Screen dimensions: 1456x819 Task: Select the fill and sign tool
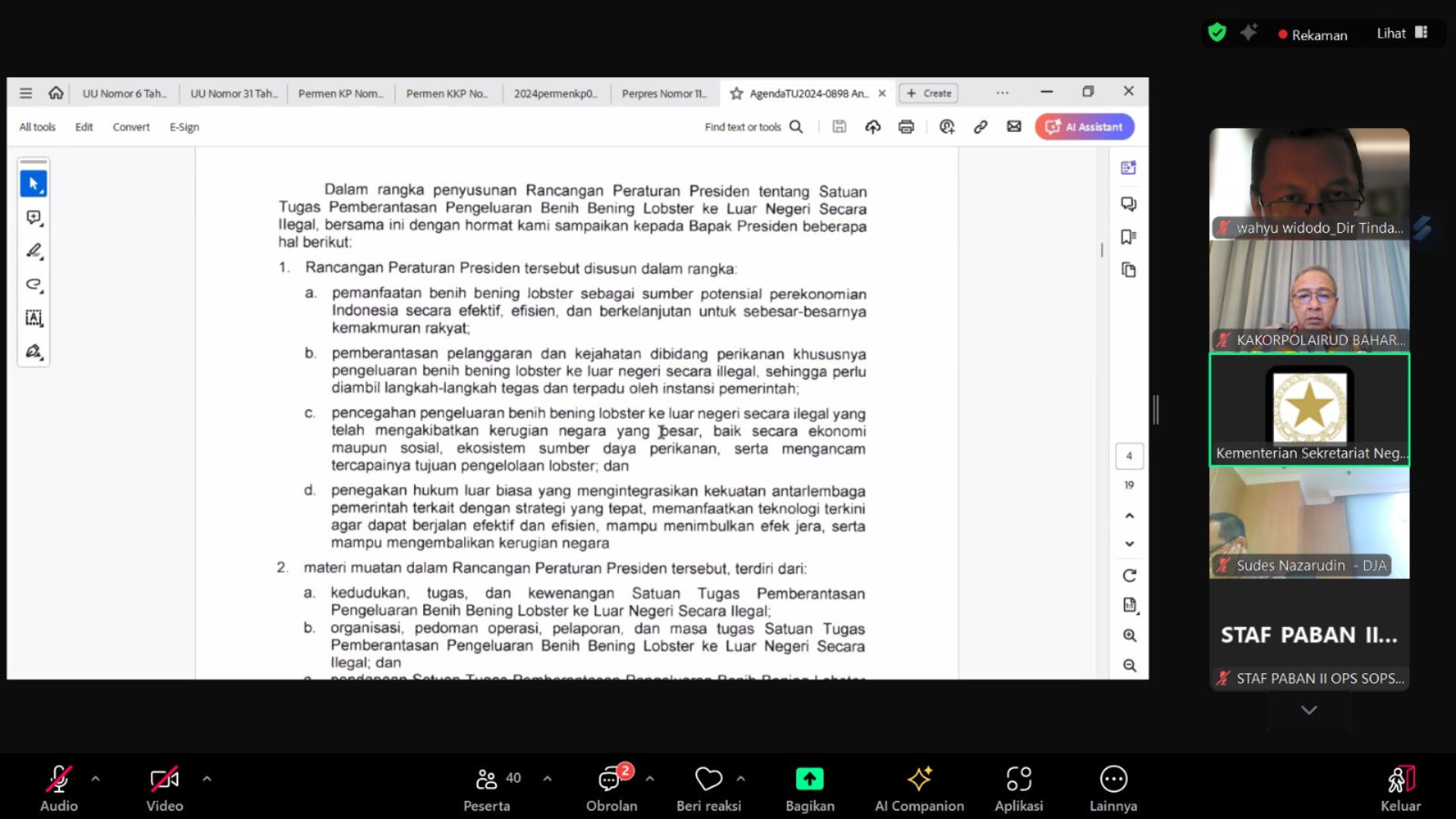tap(33, 351)
